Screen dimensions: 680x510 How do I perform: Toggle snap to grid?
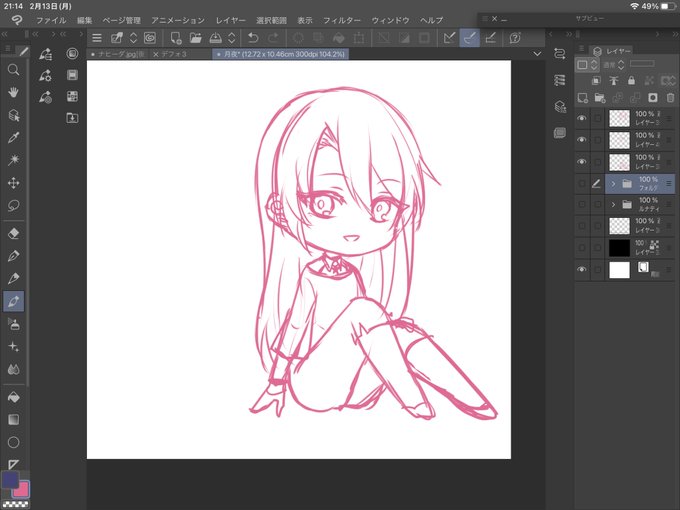(x=490, y=38)
